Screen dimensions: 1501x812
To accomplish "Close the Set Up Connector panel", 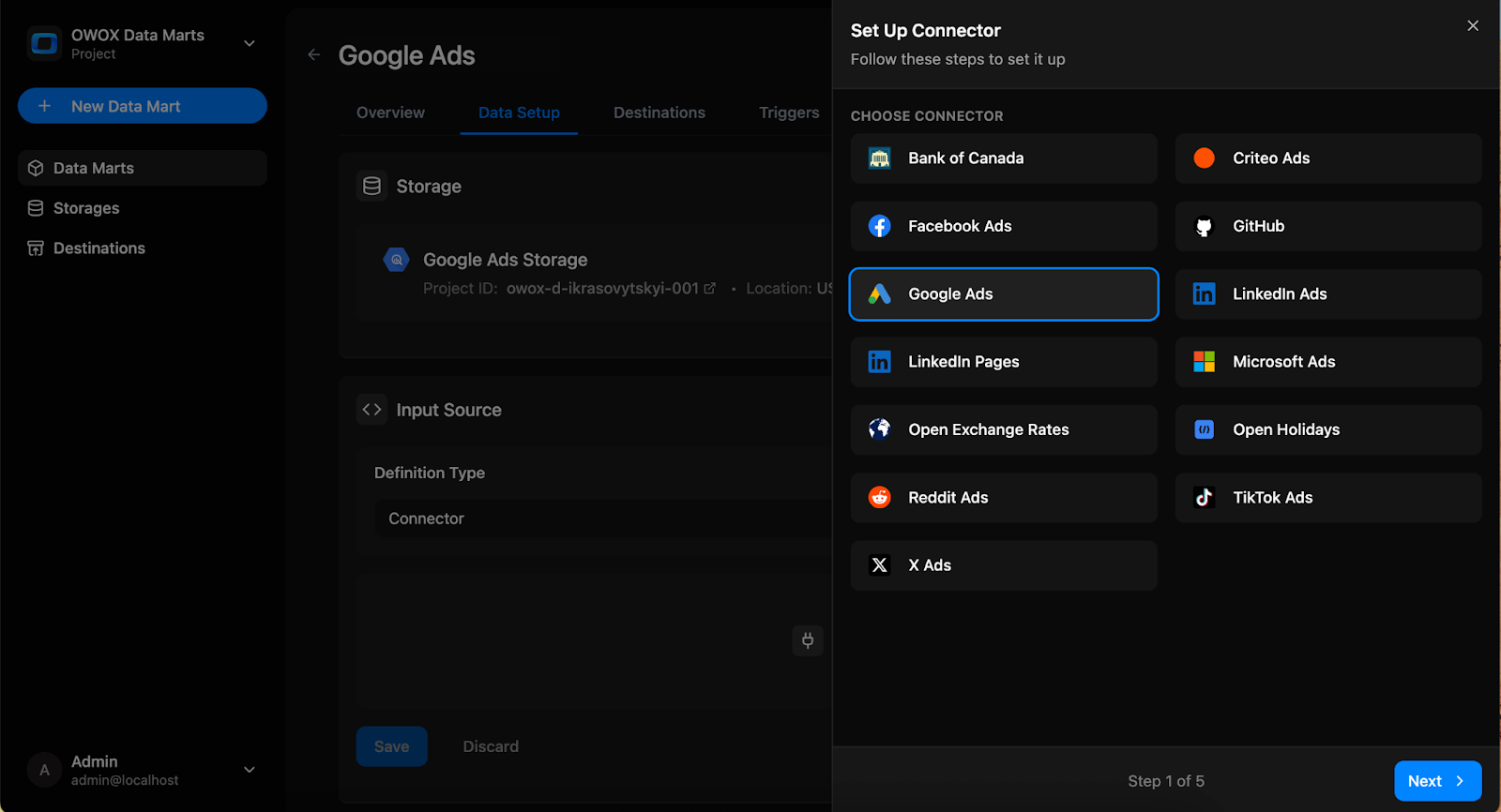I will [x=1473, y=25].
